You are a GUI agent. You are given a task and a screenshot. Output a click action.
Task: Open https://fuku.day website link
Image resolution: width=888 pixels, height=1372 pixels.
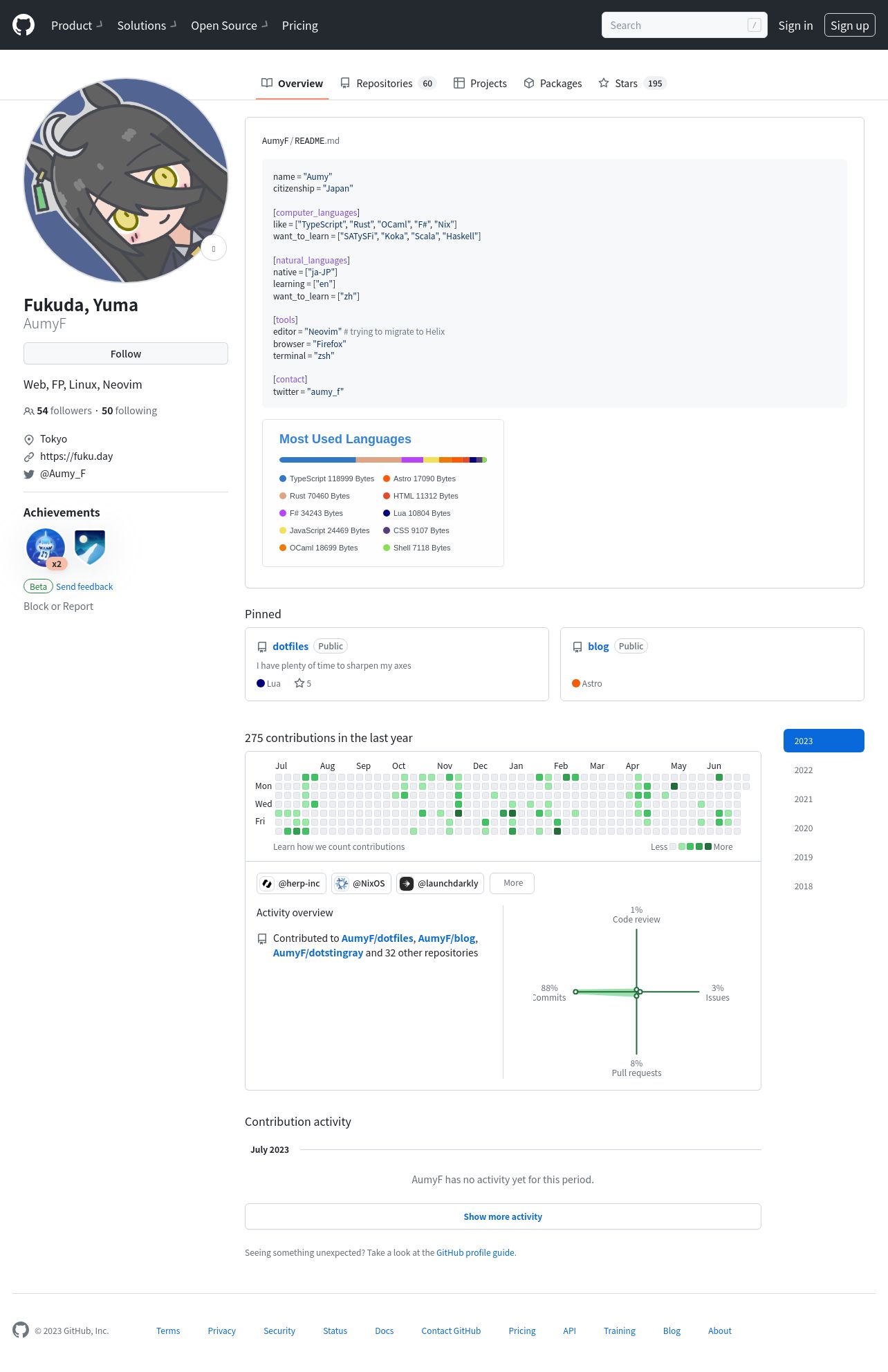(x=76, y=456)
